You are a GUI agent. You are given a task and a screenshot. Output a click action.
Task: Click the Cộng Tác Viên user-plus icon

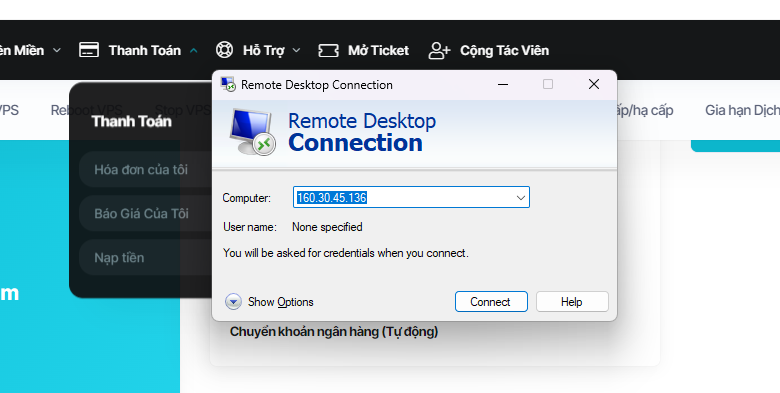coord(439,50)
